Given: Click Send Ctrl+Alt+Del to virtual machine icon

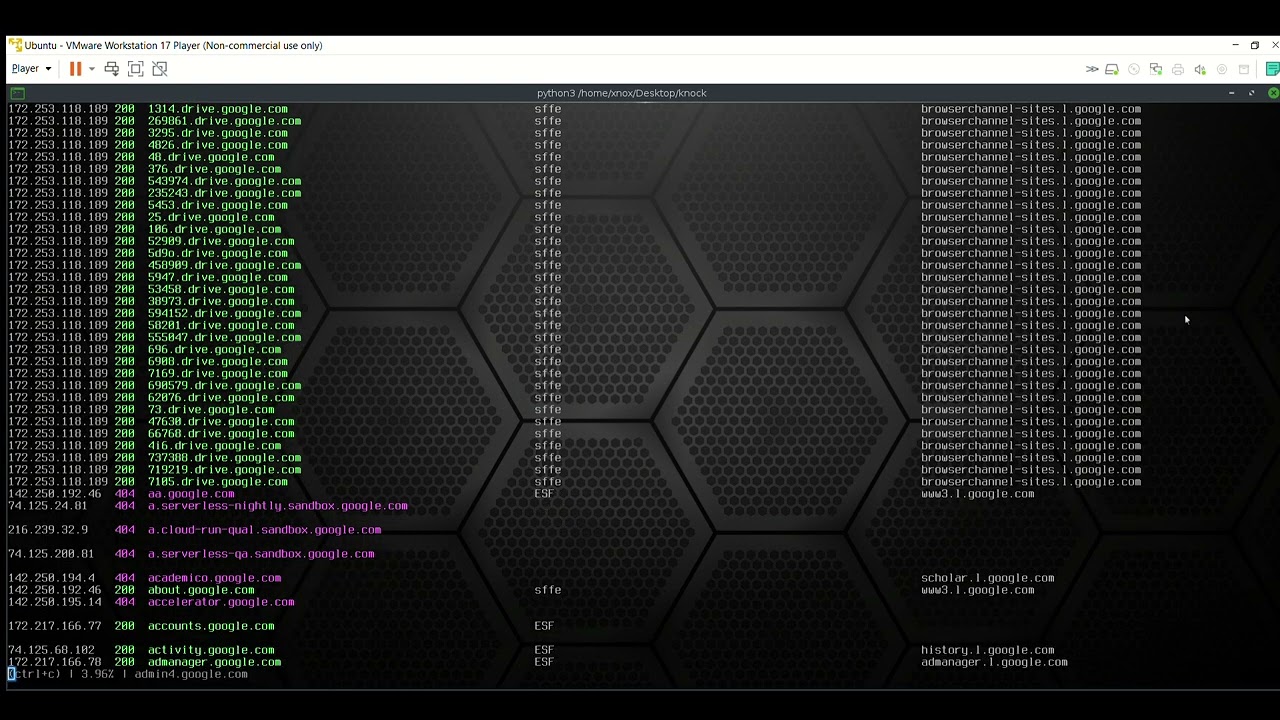Looking at the screenshot, I should (x=112, y=69).
